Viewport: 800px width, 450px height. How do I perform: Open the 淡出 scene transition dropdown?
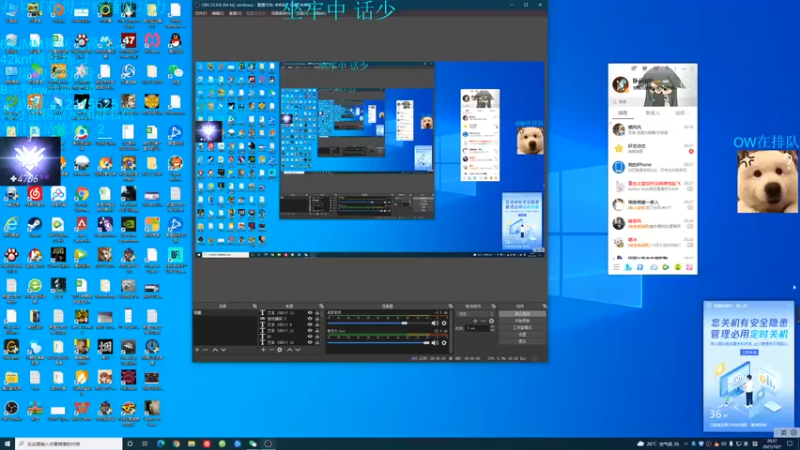[x=477, y=314]
